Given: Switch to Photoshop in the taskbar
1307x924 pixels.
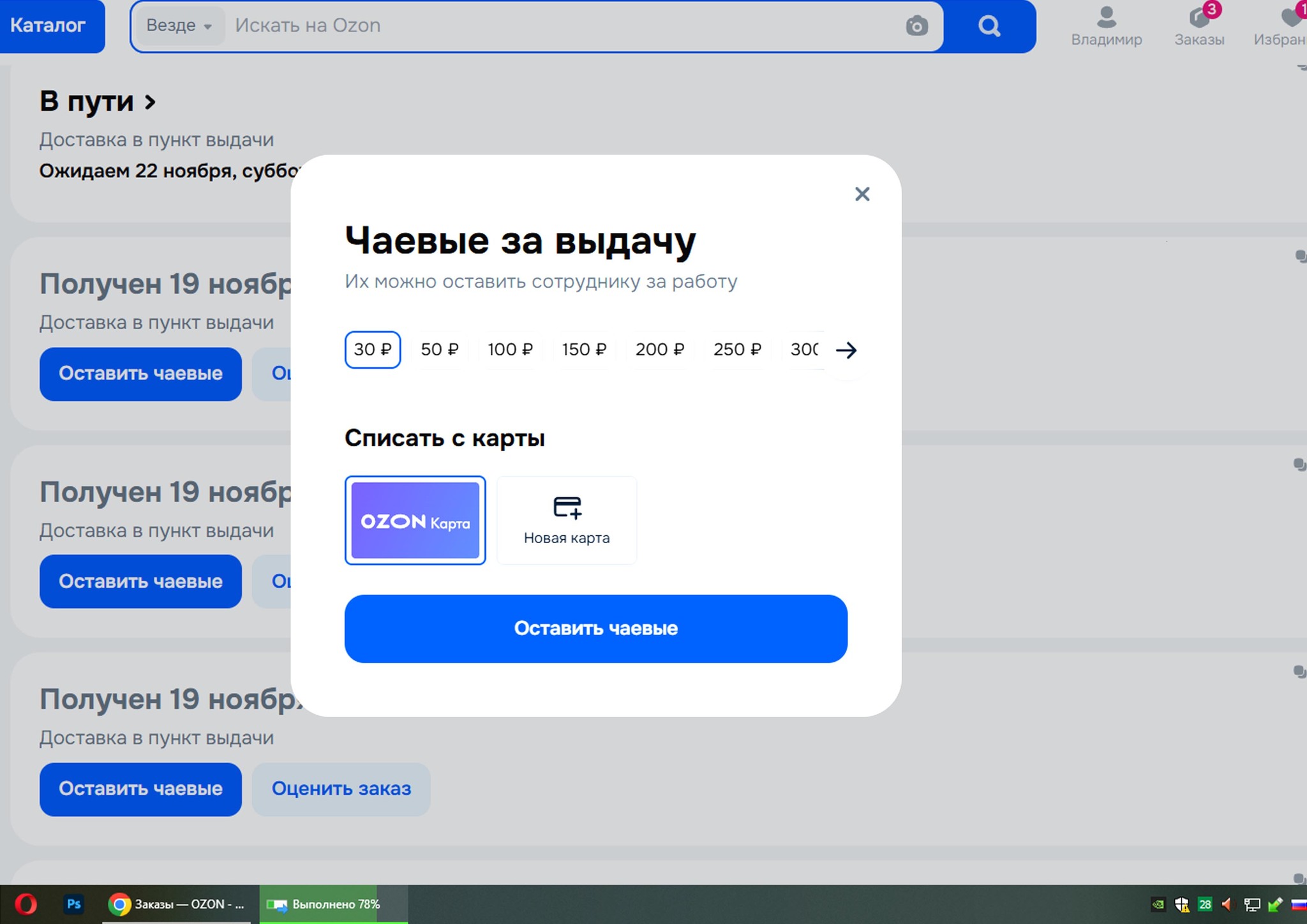Looking at the screenshot, I should point(74,904).
